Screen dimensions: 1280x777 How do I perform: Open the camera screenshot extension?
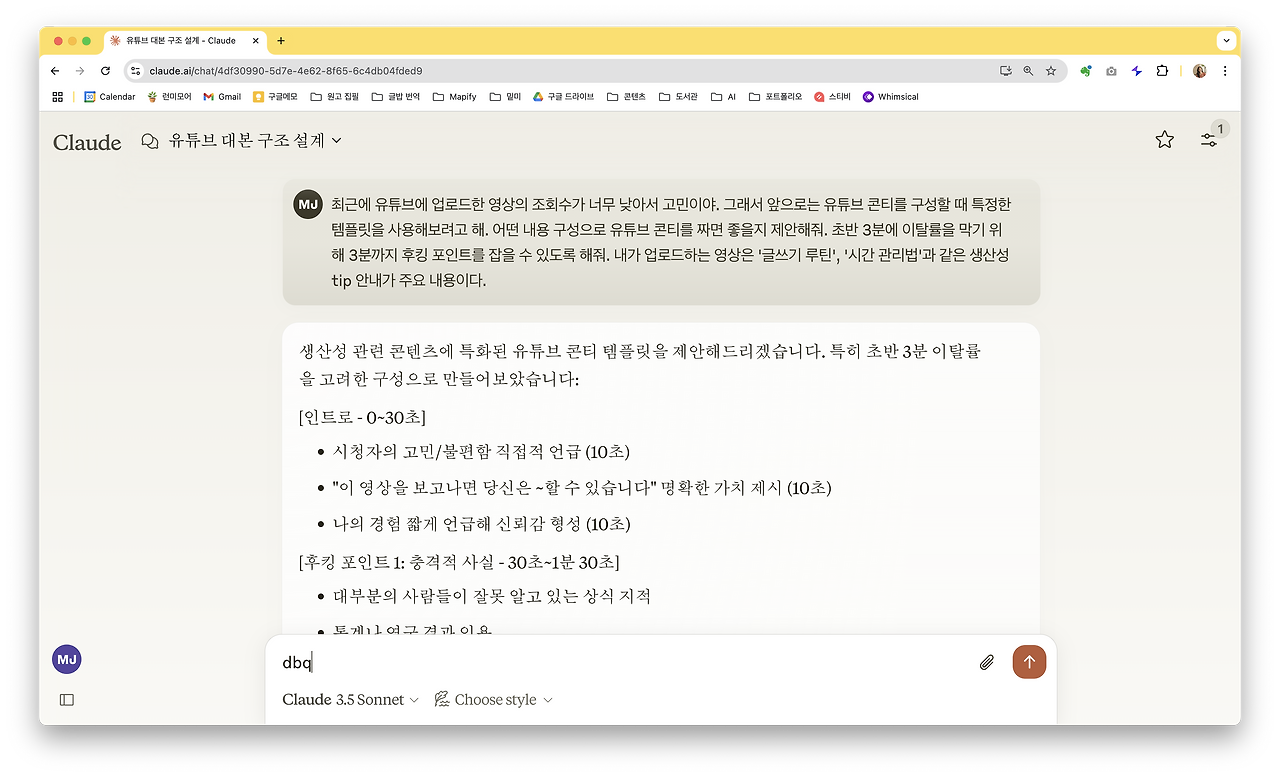pyautogui.click(x=1111, y=71)
